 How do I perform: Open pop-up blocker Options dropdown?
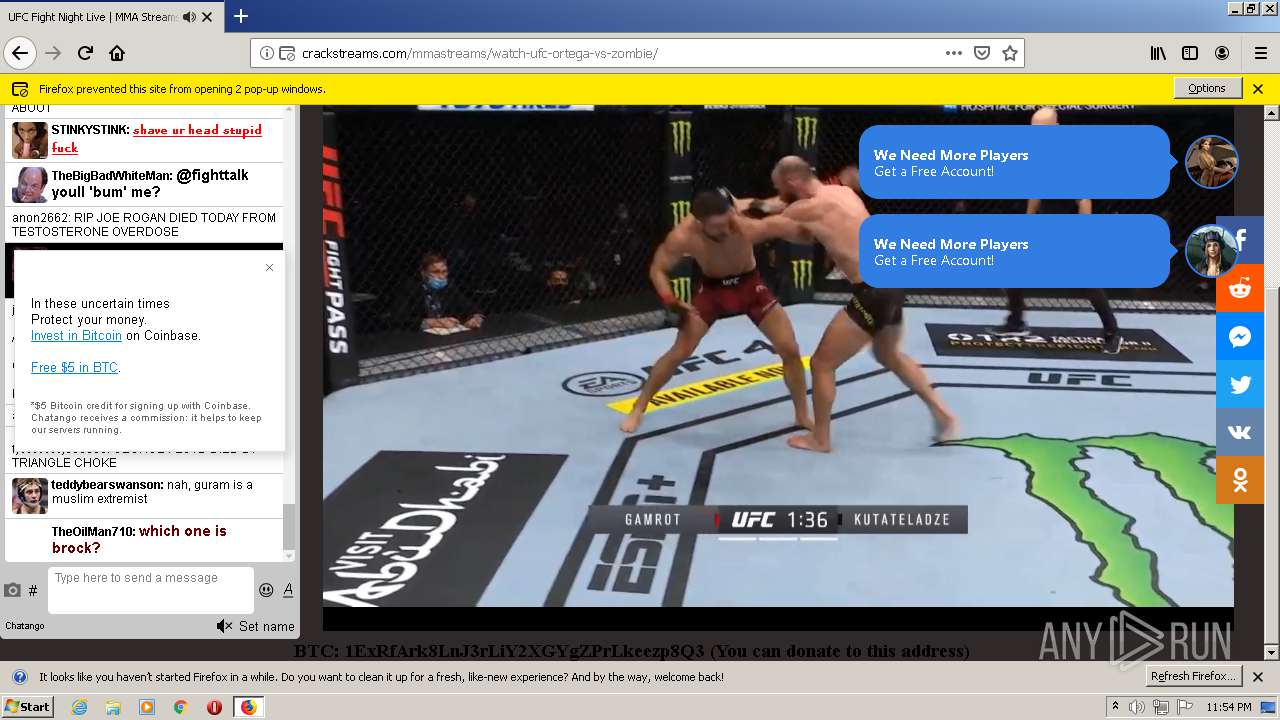point(1207,88)
